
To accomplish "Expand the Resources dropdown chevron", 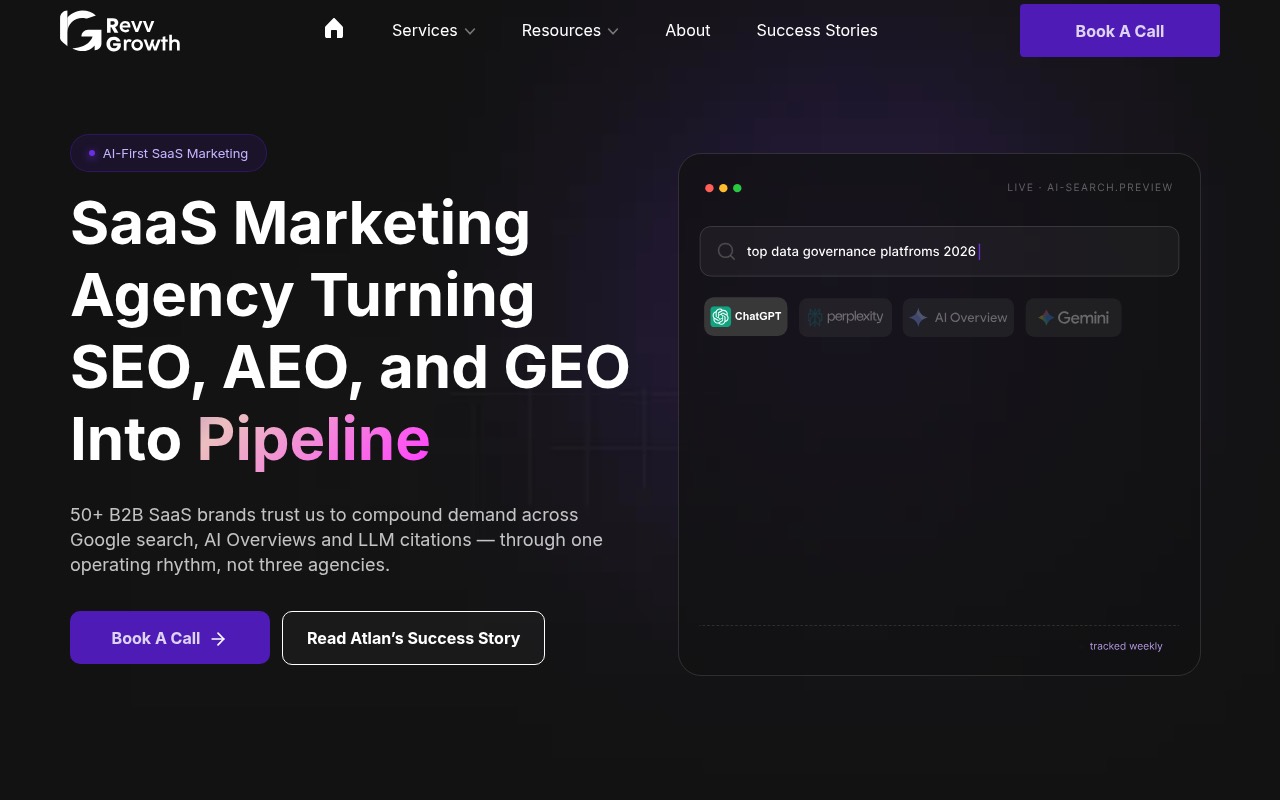I will coord(613,31).
